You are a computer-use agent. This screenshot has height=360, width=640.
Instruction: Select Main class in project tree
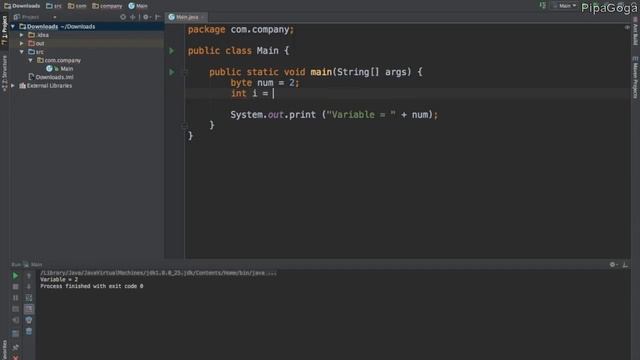pos(60,69)
